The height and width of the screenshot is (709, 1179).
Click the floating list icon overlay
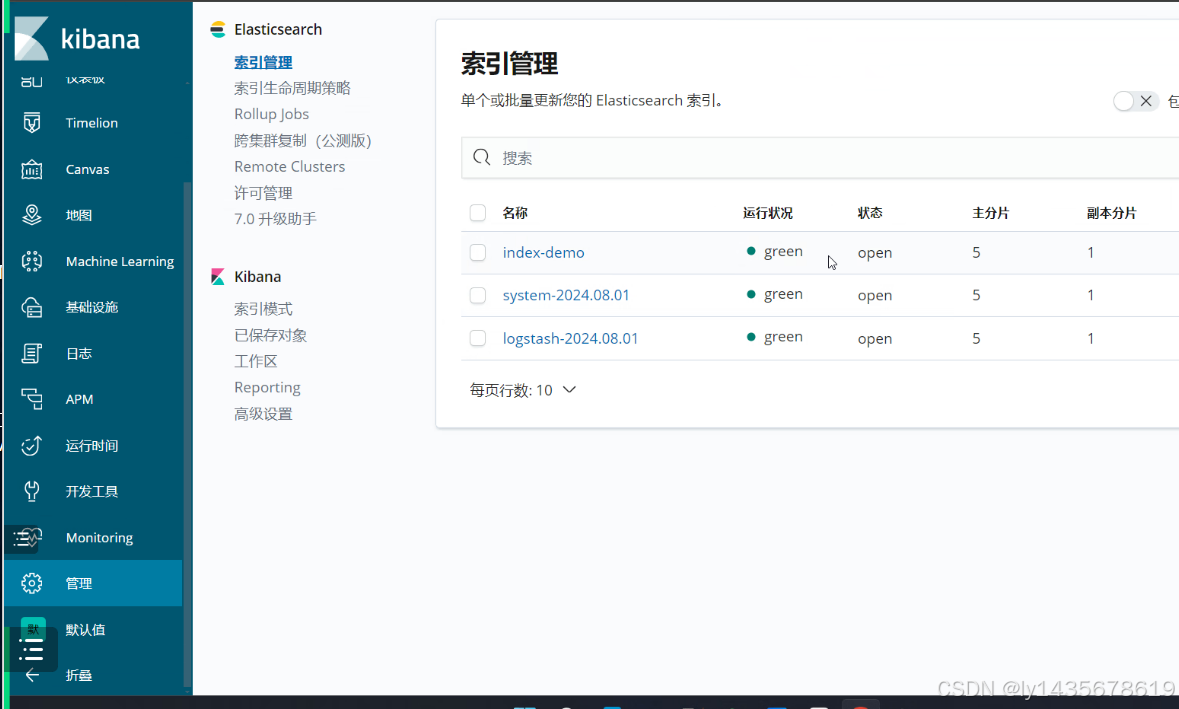[x=32, y=651]
